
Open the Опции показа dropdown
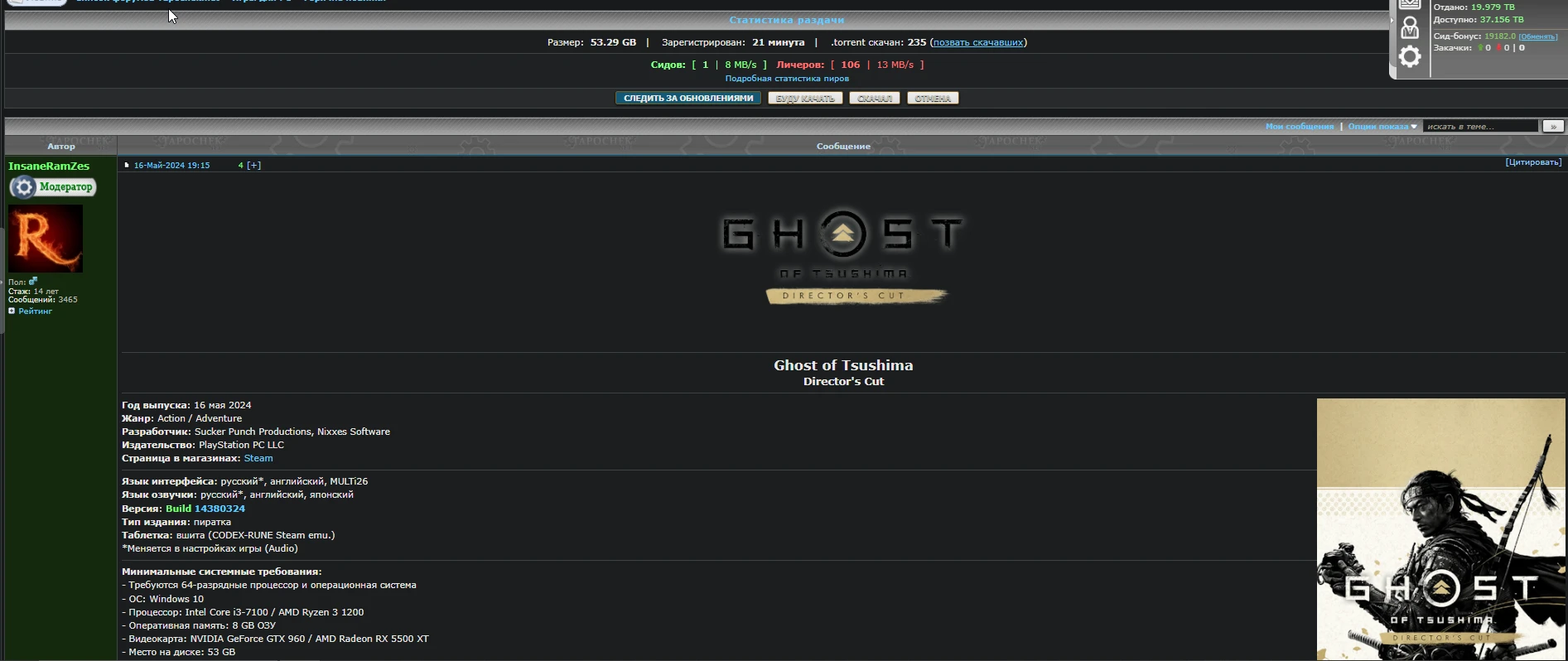[x=1382, y=127]
